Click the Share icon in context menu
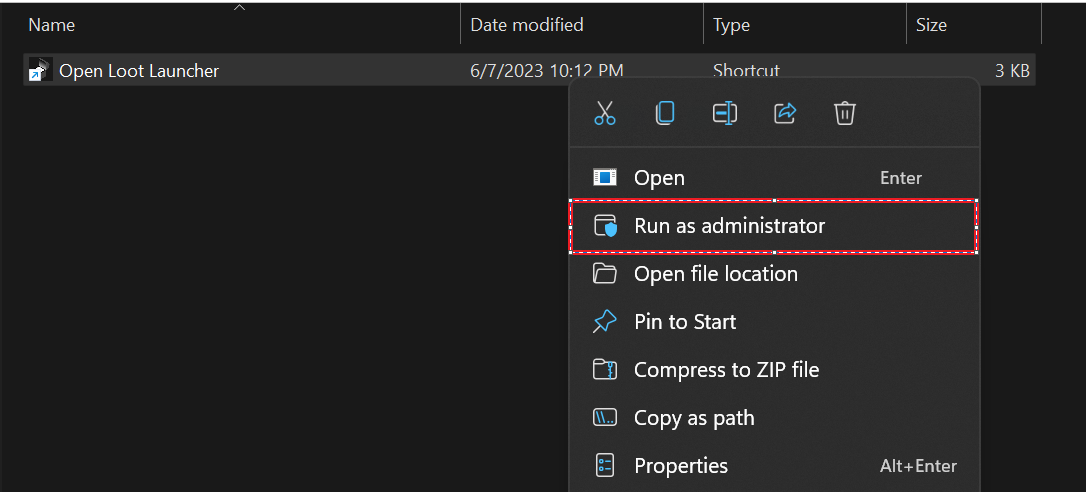This screenshot has width=1086, height=492. click(x=785, y=113)
